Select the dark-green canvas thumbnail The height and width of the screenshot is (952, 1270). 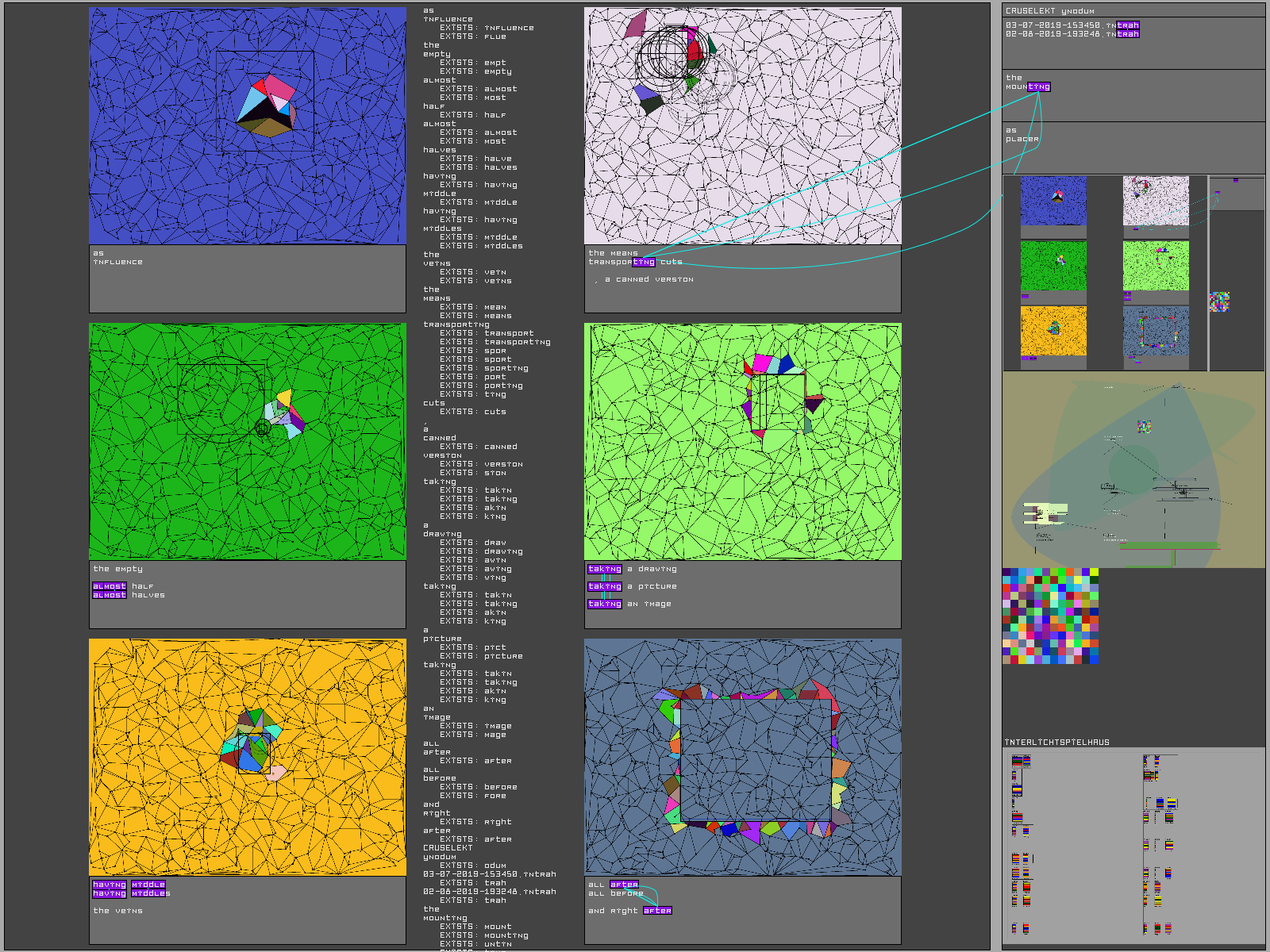1053,266
